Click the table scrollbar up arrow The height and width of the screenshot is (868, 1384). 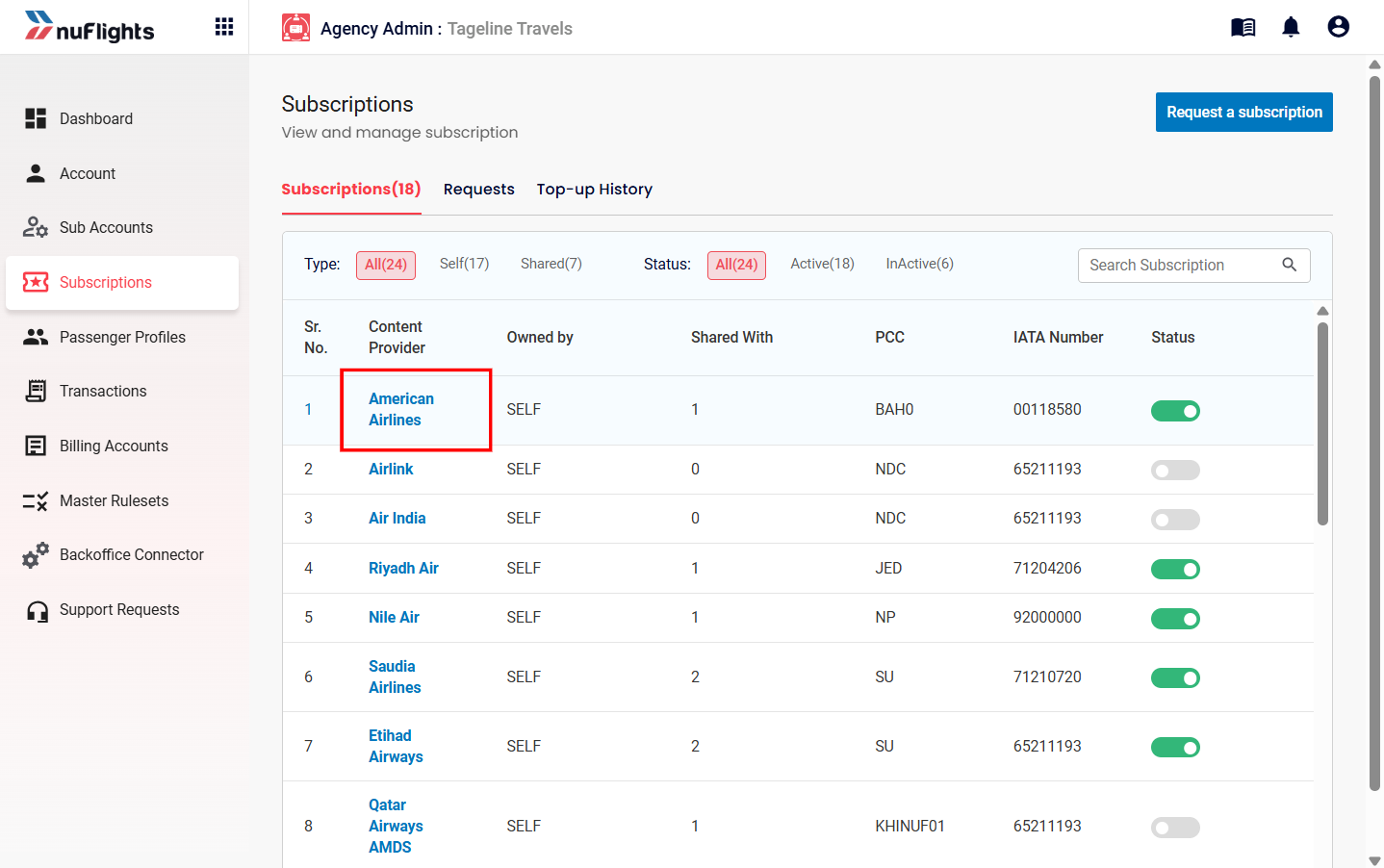pyautogui.click(x=1322, y=311)
